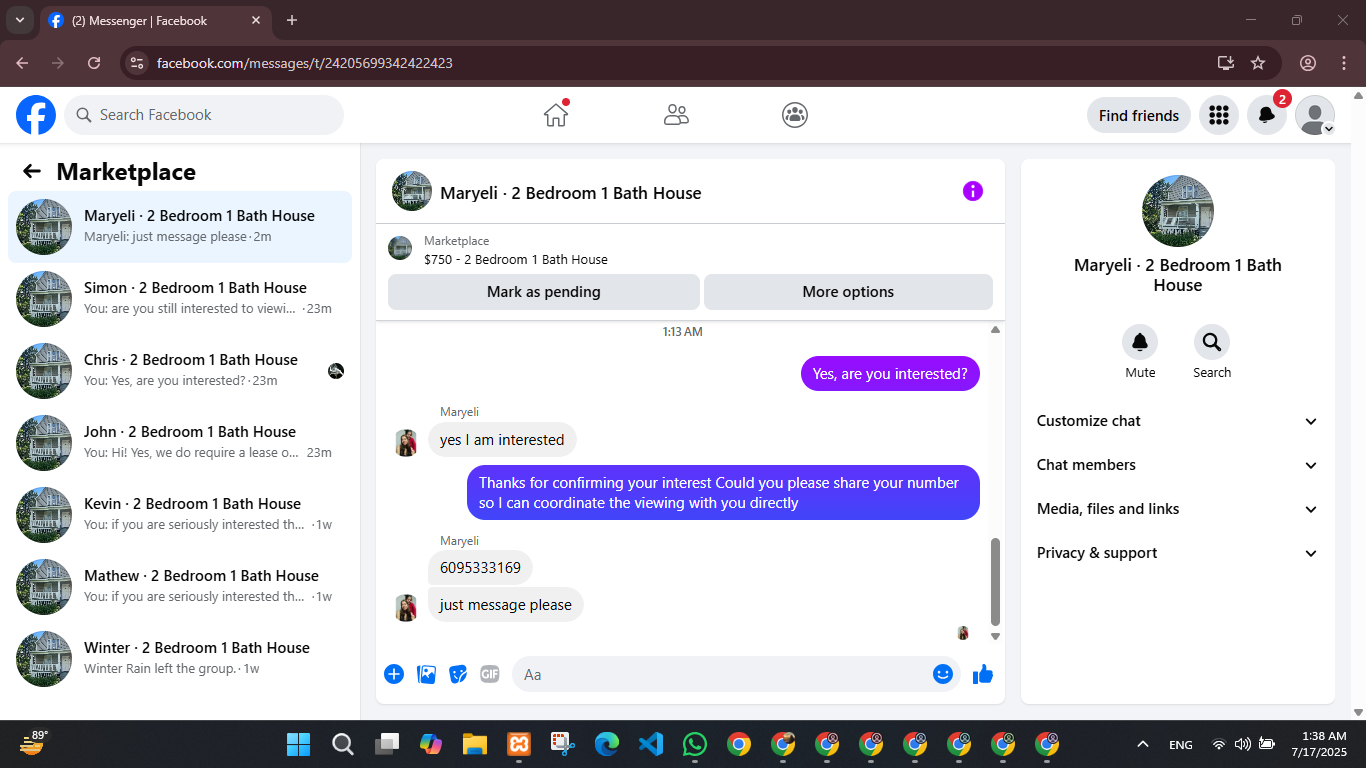Go to the Facebook Home icon

pos(556,115)
